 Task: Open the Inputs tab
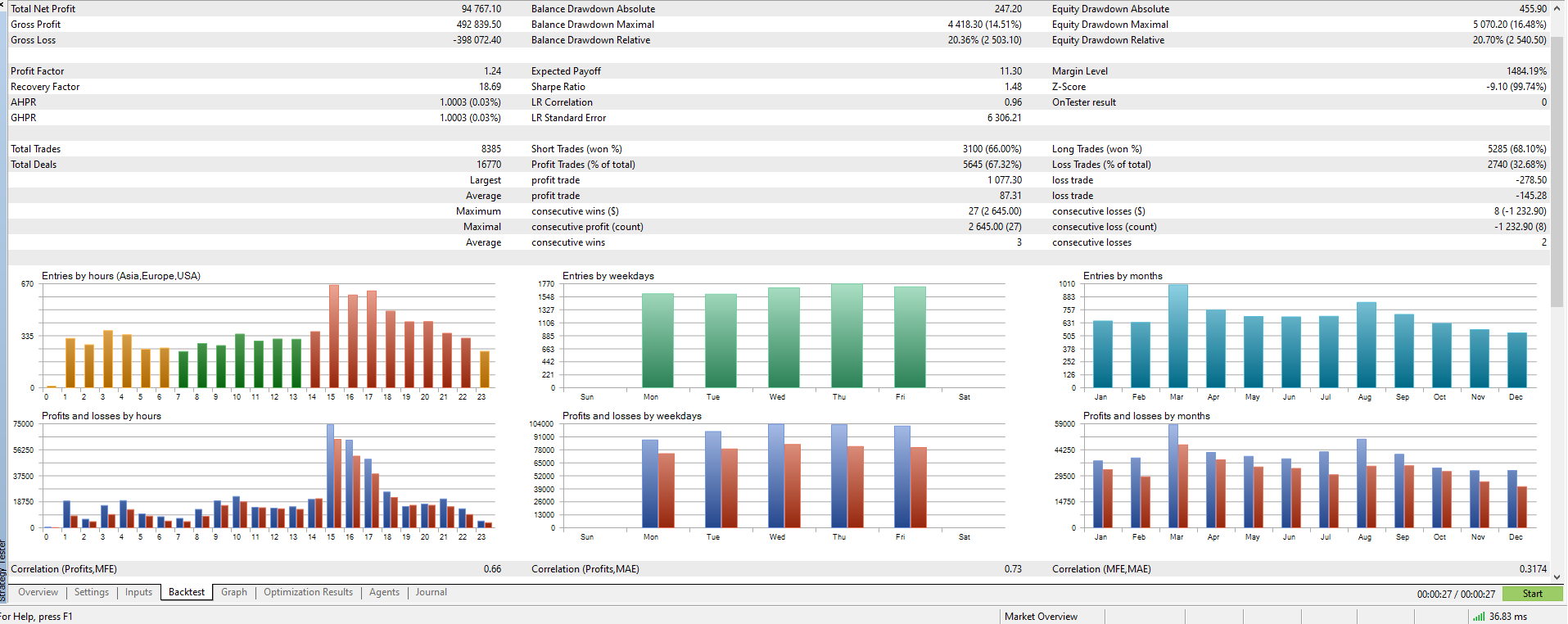138,592
